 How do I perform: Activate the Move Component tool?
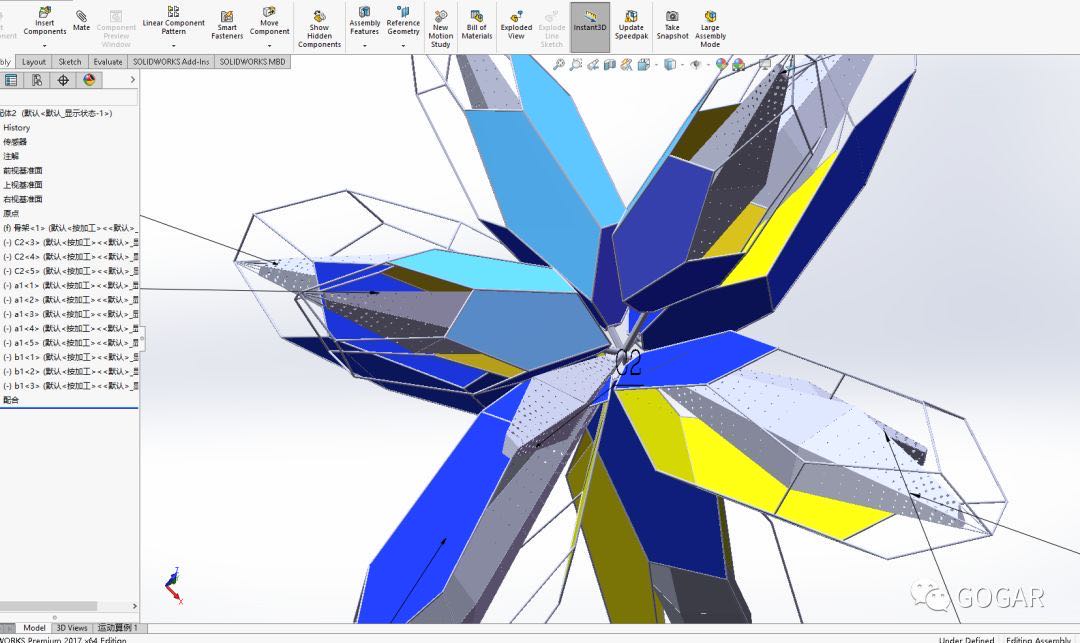tap(269, 21)
